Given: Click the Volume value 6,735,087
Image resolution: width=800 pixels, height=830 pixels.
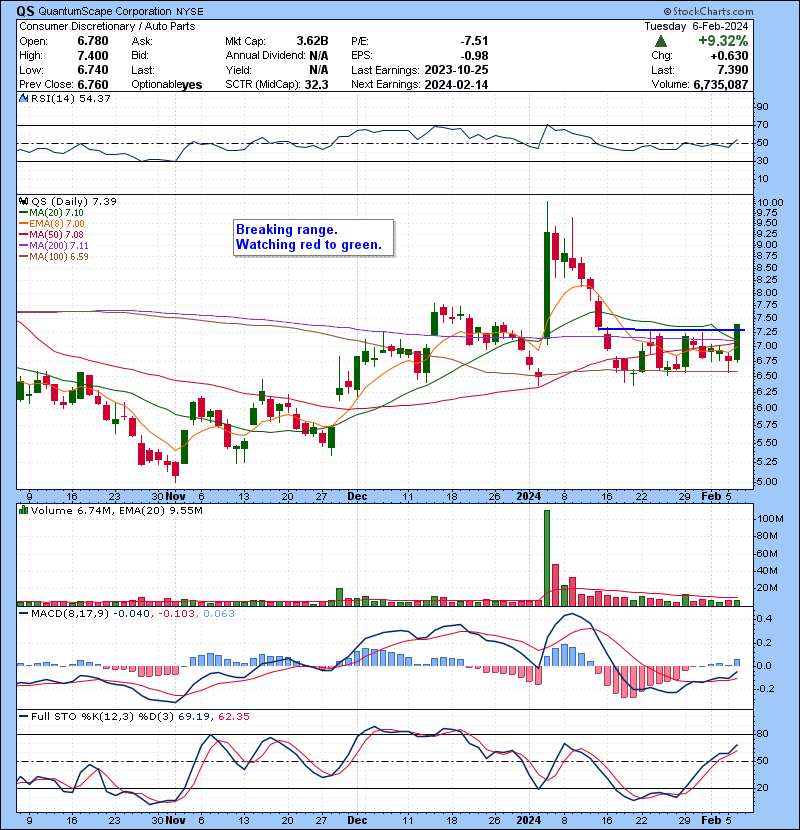Looking at the screenshot, I should (721, 85).
